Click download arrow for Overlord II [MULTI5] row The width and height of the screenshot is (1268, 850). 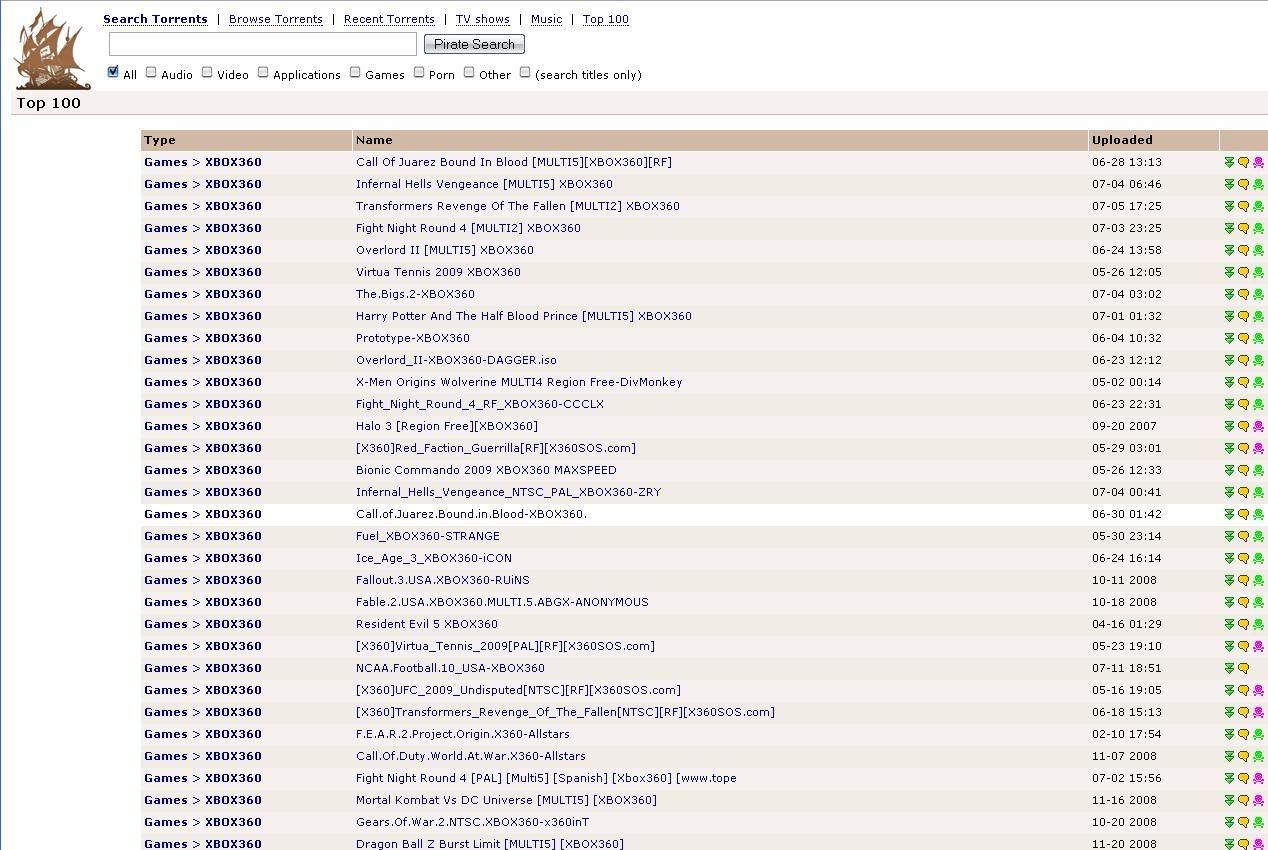(x=1229, y=251)
